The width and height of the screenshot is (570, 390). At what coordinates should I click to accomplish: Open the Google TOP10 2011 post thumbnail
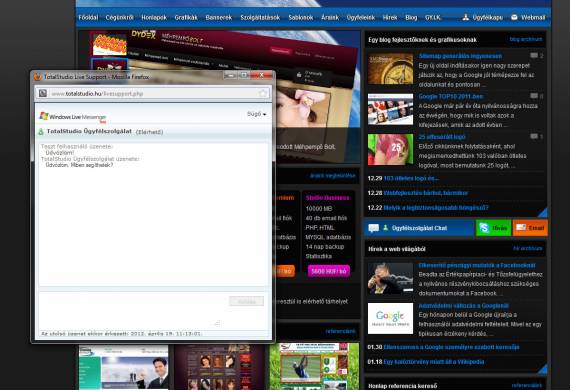pos(390,109)
